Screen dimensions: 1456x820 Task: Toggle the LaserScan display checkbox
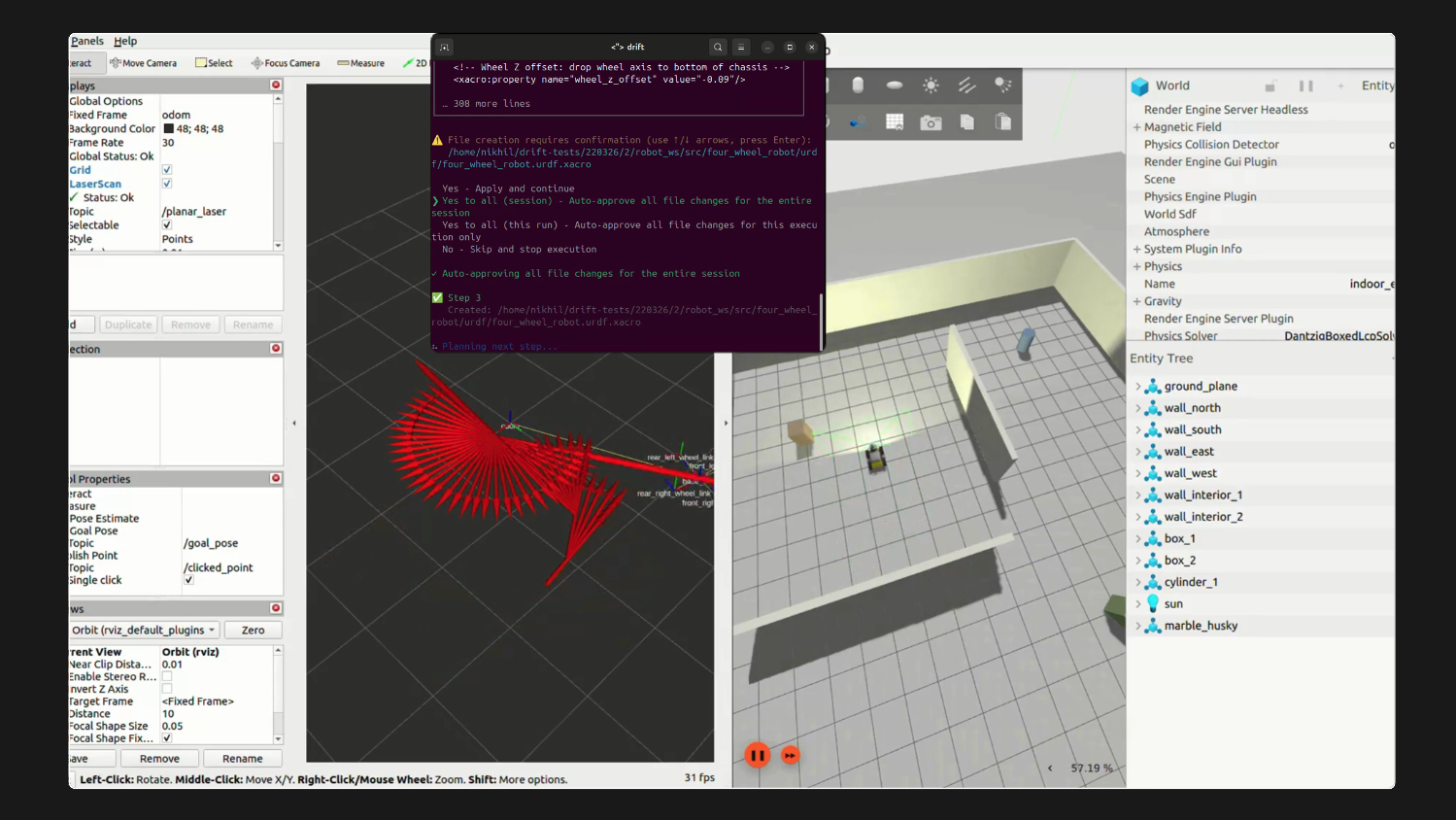click(167, 184)
